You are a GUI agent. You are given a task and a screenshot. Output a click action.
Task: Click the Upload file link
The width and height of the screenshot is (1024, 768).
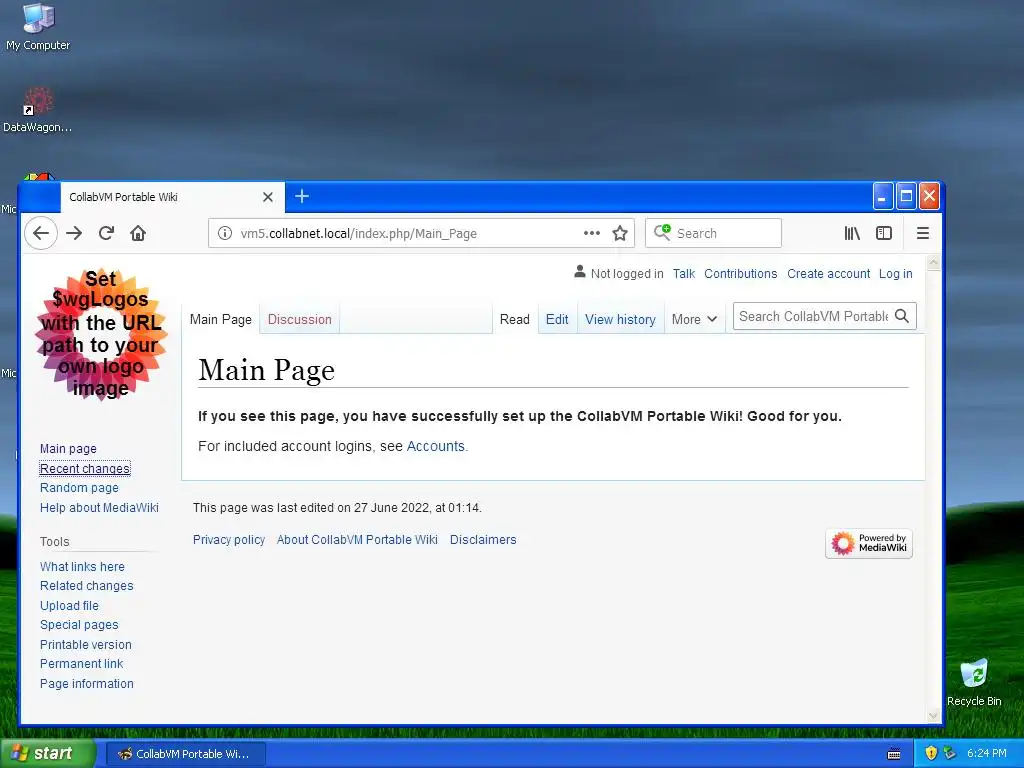coord(69,605)
